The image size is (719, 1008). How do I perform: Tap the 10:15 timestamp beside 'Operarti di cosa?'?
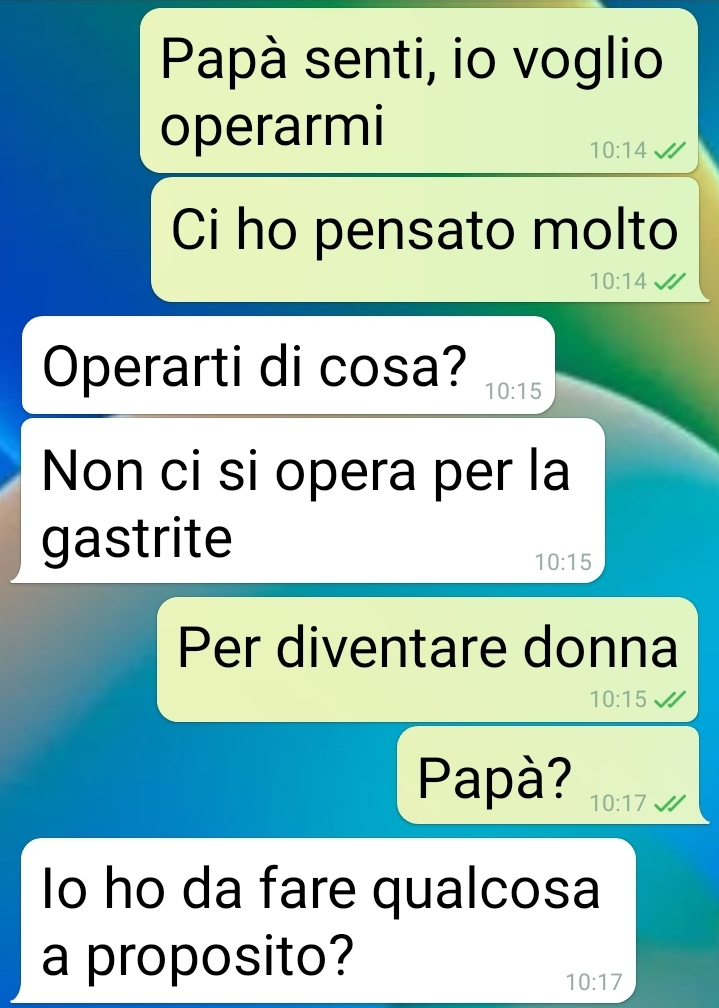coord(513,391)
